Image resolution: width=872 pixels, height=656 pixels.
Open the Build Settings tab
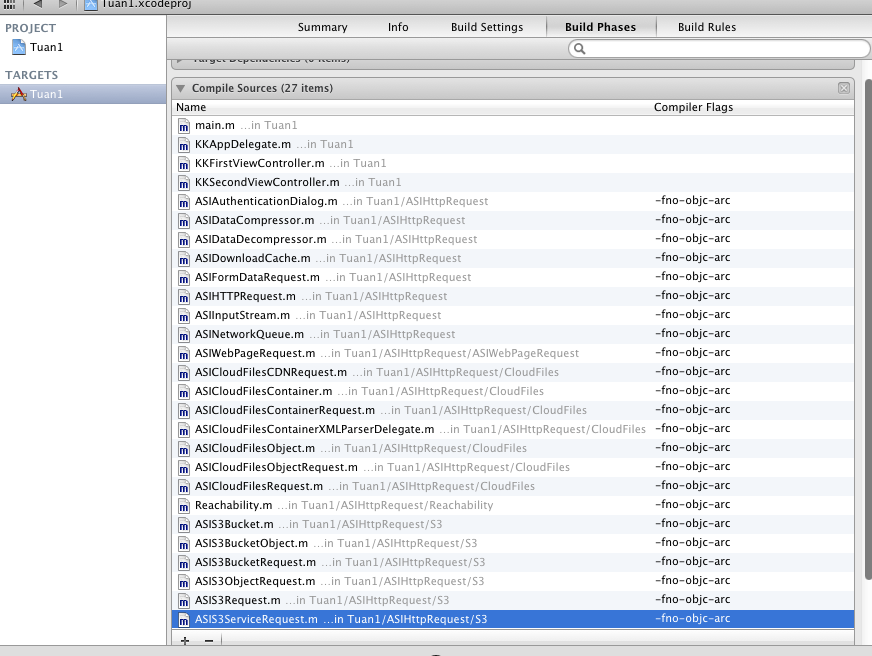click(x=487, y=27)
